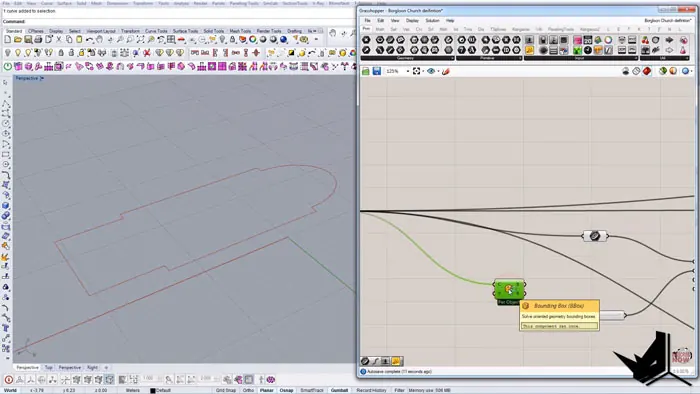Open the Borgloon Church definition file dropdown

[668, 21]
